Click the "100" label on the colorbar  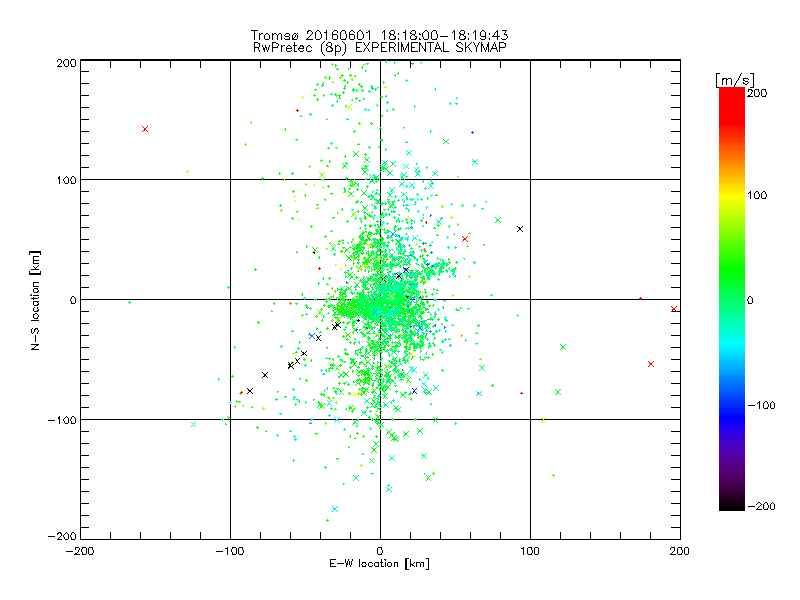tap(757, 195)
